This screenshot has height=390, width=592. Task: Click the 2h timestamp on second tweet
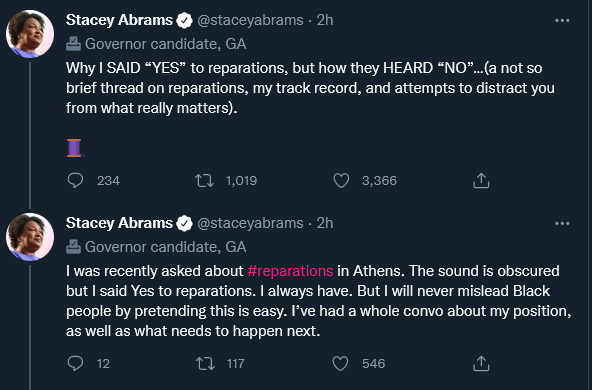(325, 223)
